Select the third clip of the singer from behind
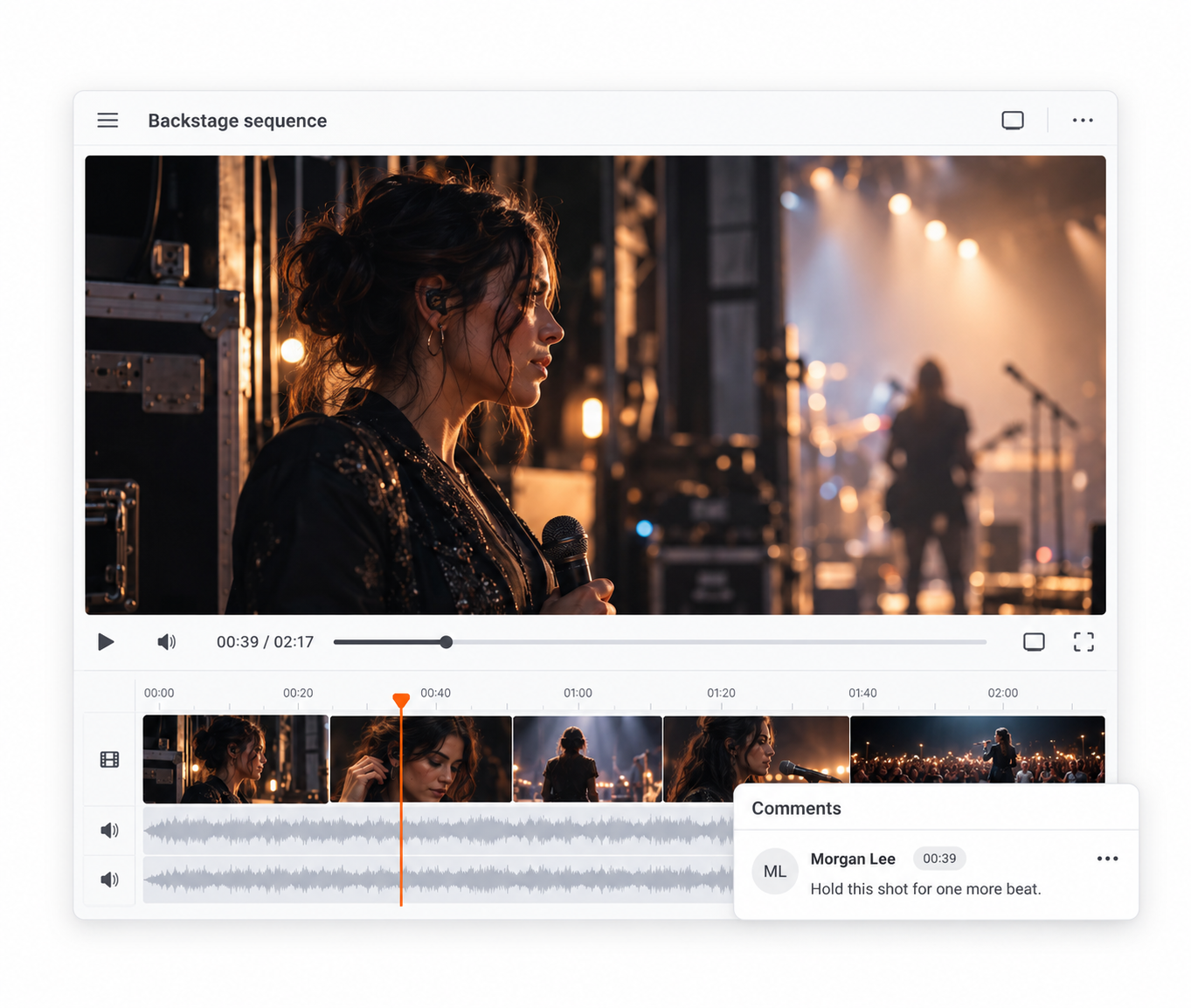The height and width of the screenshot is (1008, 1191). point(587,759)
